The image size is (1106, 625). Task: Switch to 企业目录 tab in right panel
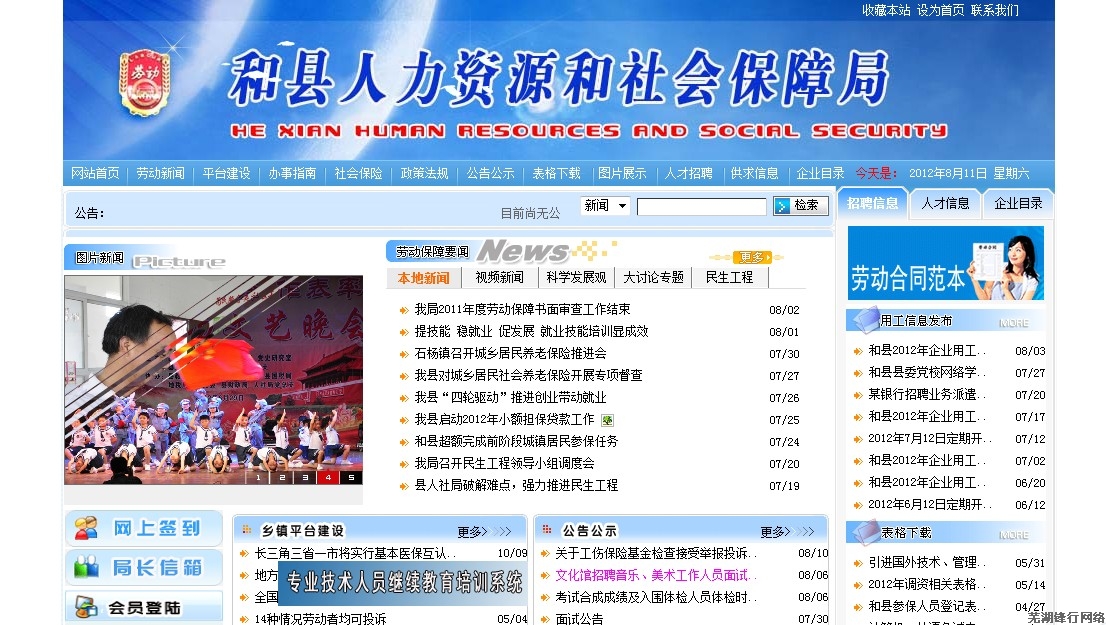tap(1018, 203)
